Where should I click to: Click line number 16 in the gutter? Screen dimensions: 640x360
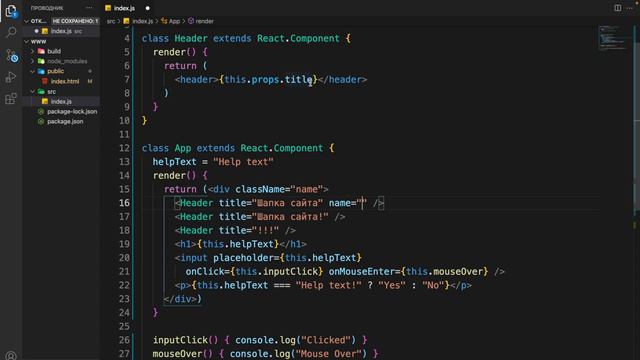click(x=124, y=203)
